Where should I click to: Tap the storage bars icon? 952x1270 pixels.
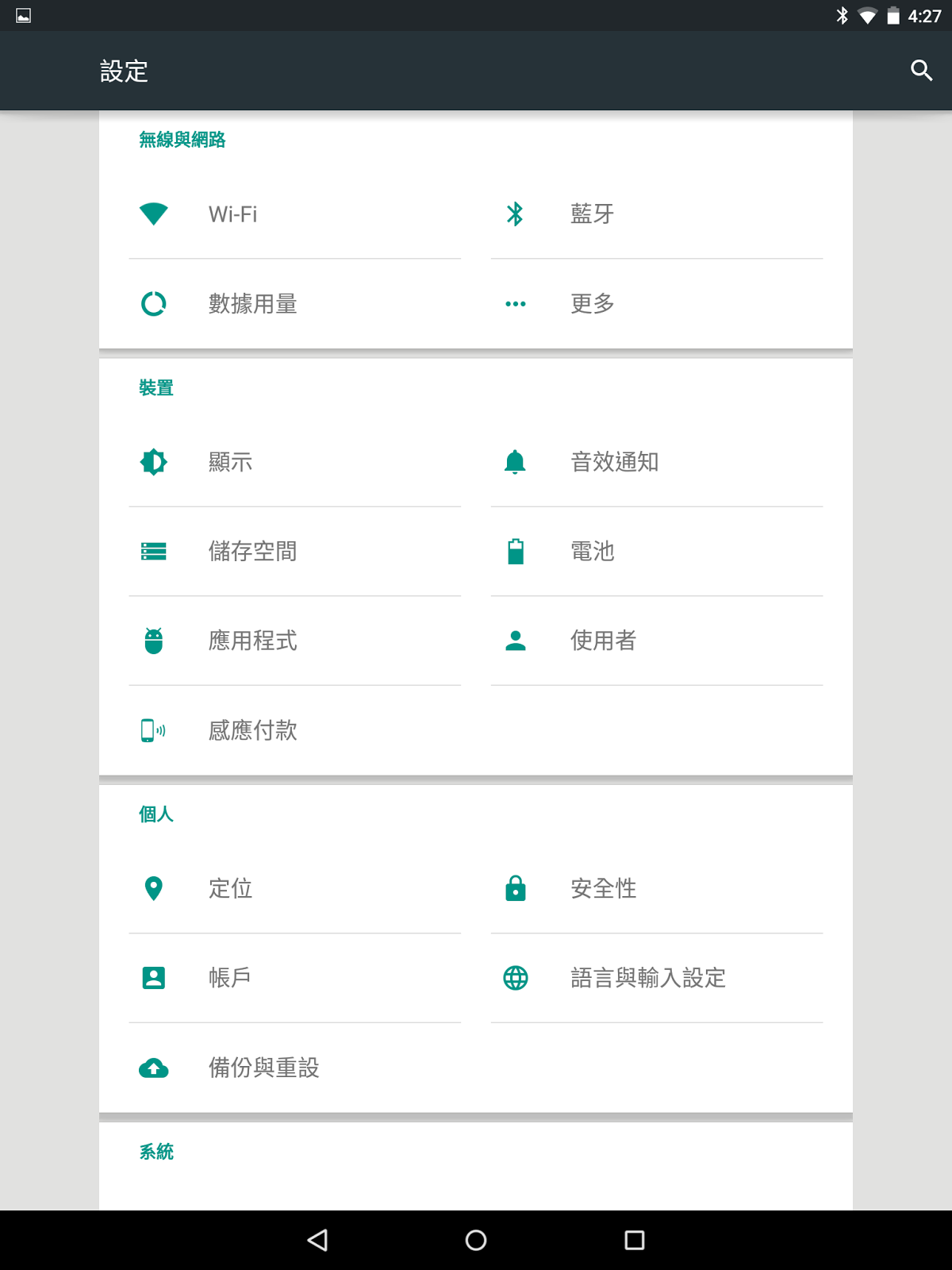[154, 551]
